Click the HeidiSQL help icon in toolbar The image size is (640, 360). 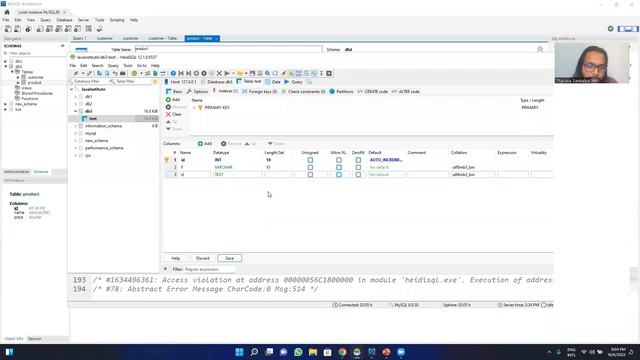tap(173, 73)
